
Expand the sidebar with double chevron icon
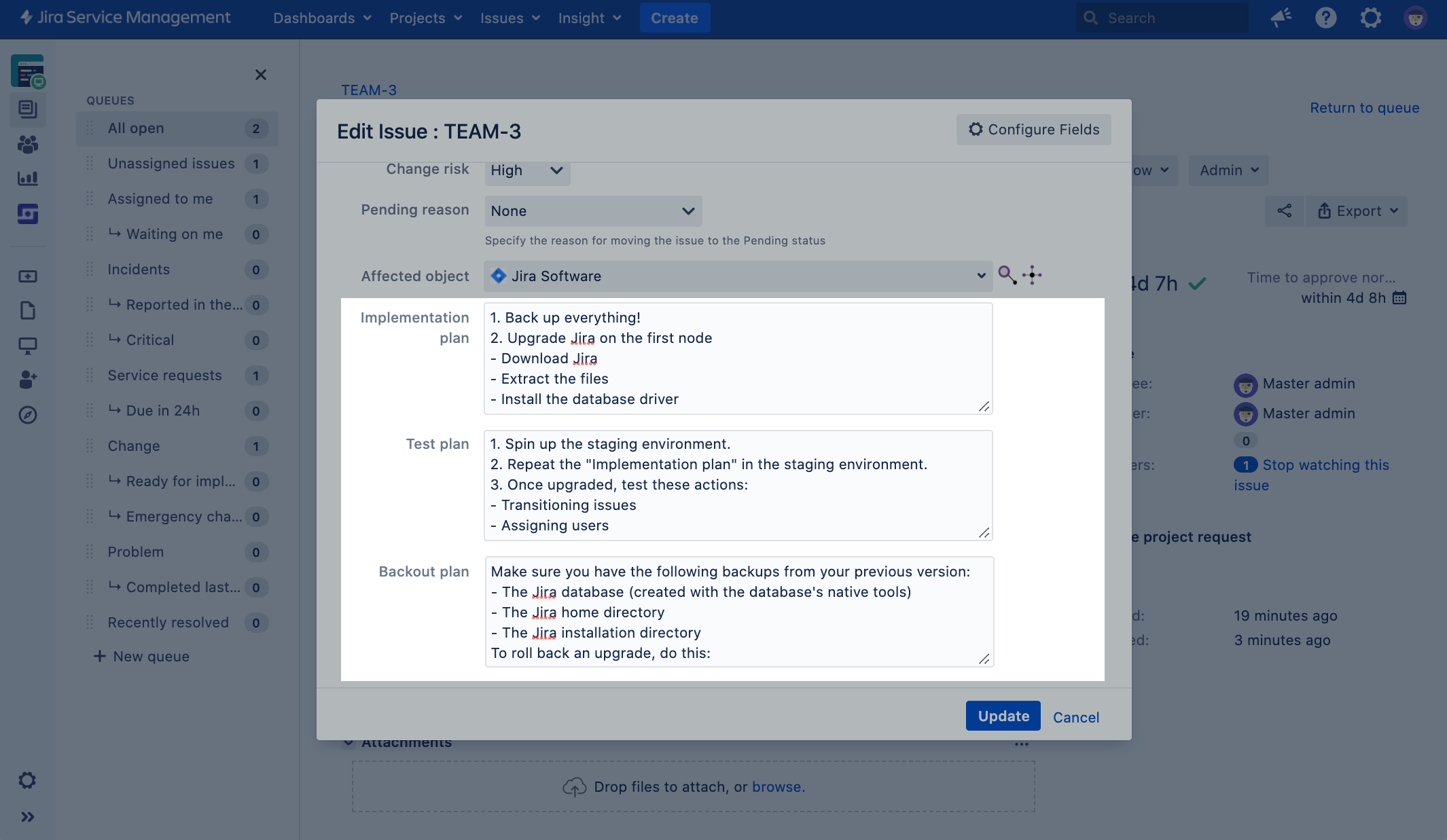pos(28,817)
